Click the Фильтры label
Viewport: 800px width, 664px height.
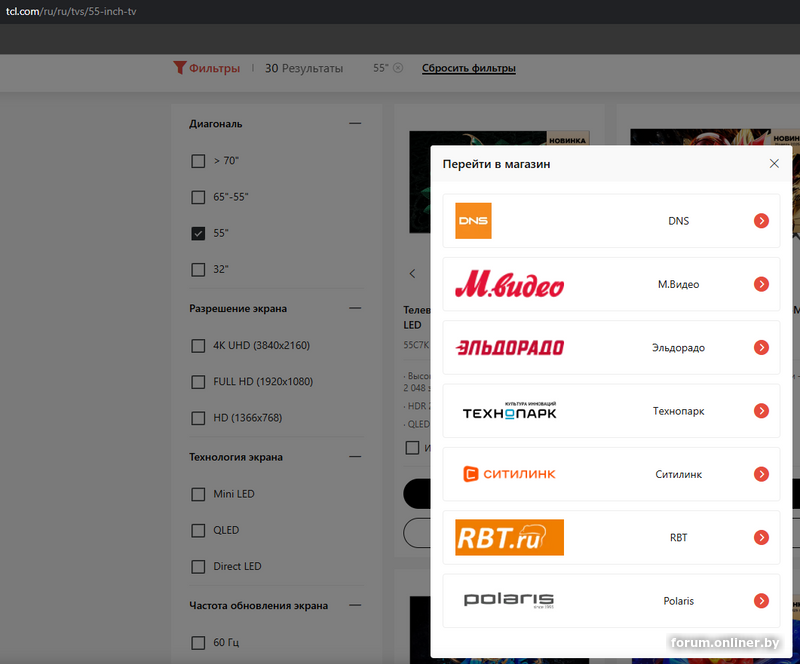coord(215,68)
